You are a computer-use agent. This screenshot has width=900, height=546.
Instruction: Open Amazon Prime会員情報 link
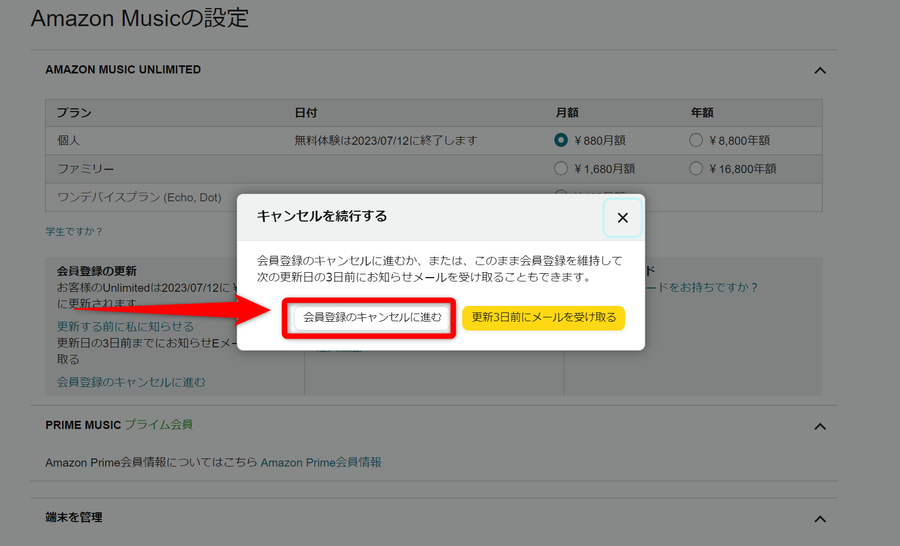321,462
